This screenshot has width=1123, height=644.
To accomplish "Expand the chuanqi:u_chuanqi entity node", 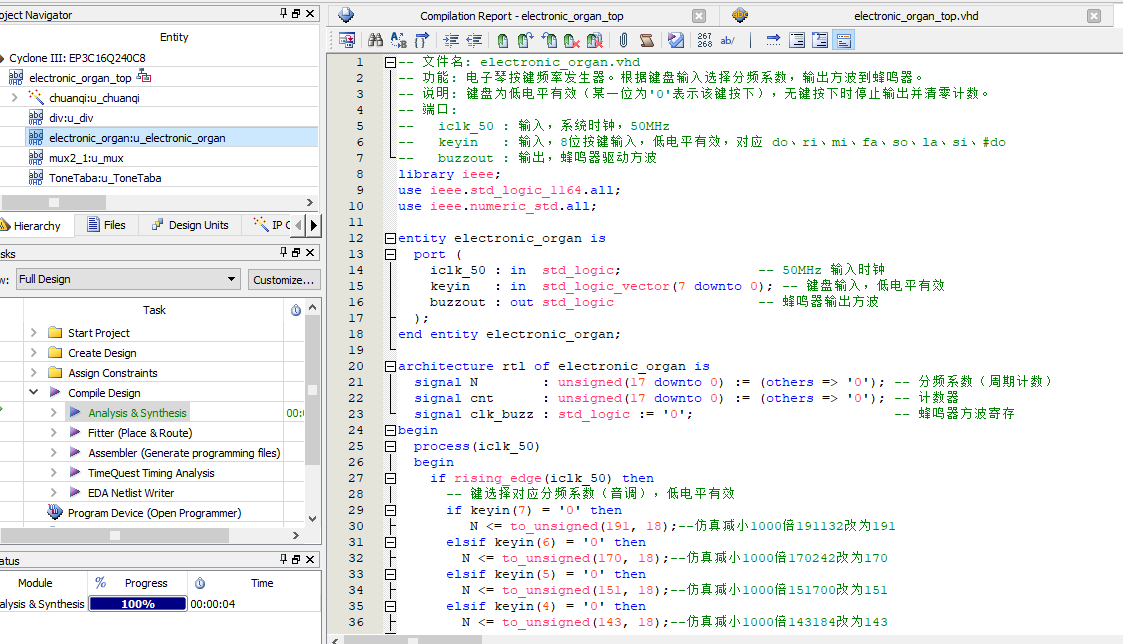I will point(14,97).
